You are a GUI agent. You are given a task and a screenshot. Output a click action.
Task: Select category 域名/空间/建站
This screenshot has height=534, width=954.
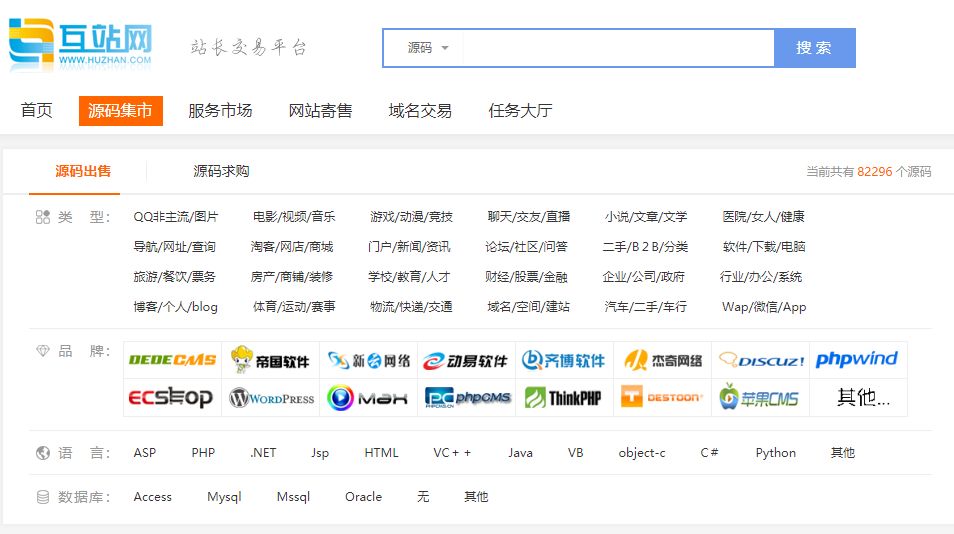[x=529, y=307]
